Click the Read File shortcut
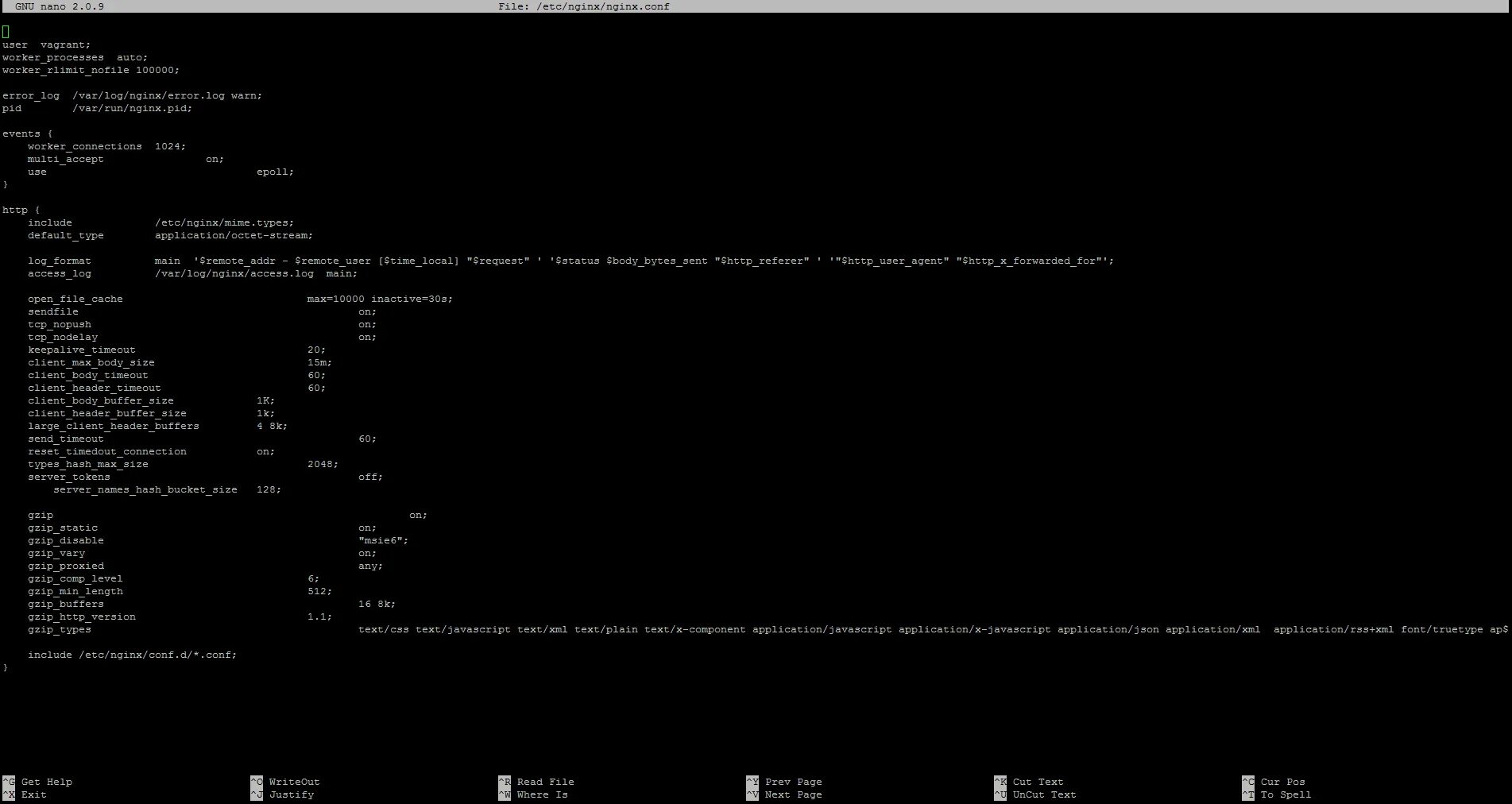Image resolution: width=1512 pixels, height=804 pixels. click(545, 782)
